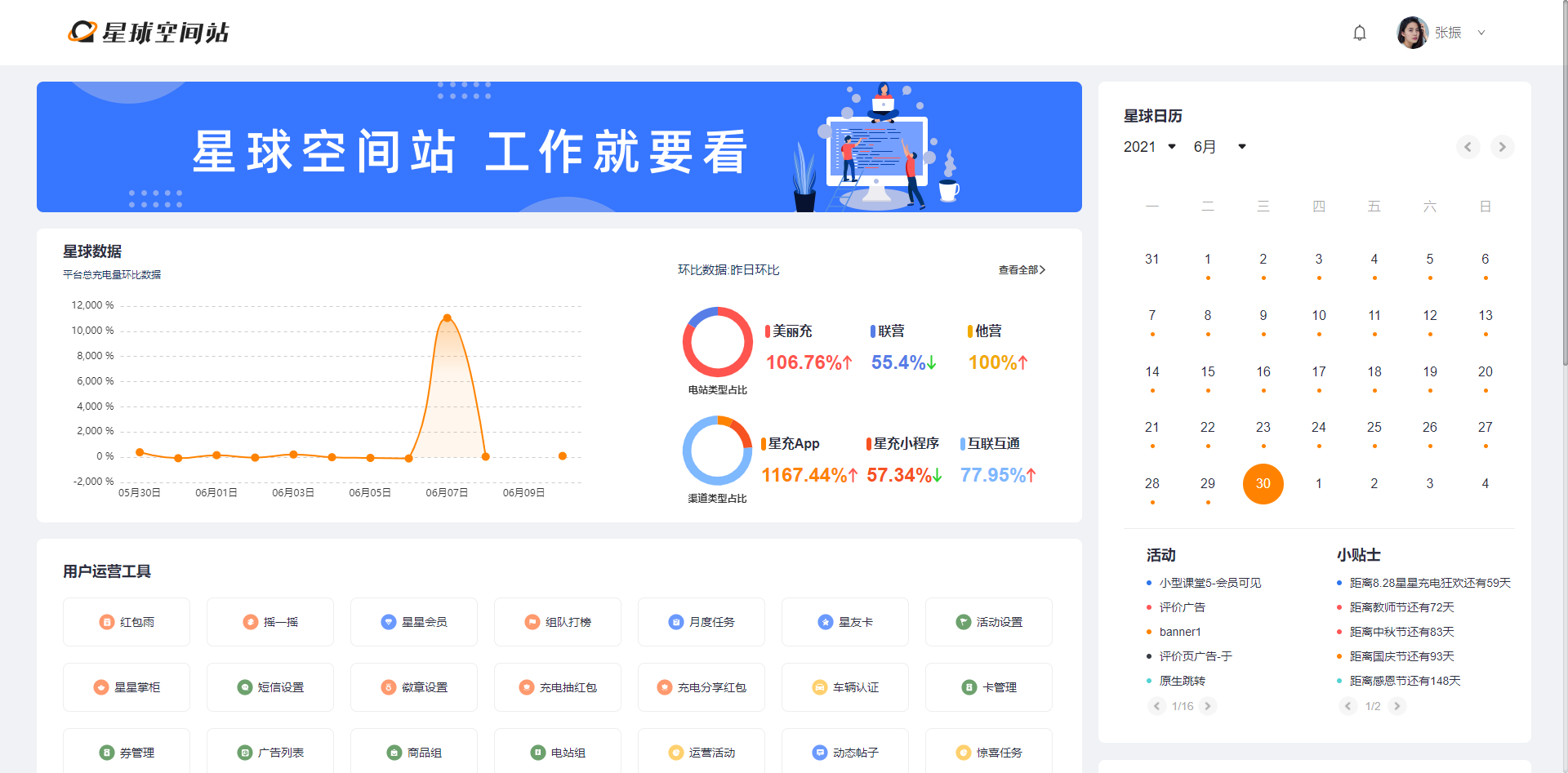
Task: Click the blue 星球空间站 banner
Action: pos(559,147)
